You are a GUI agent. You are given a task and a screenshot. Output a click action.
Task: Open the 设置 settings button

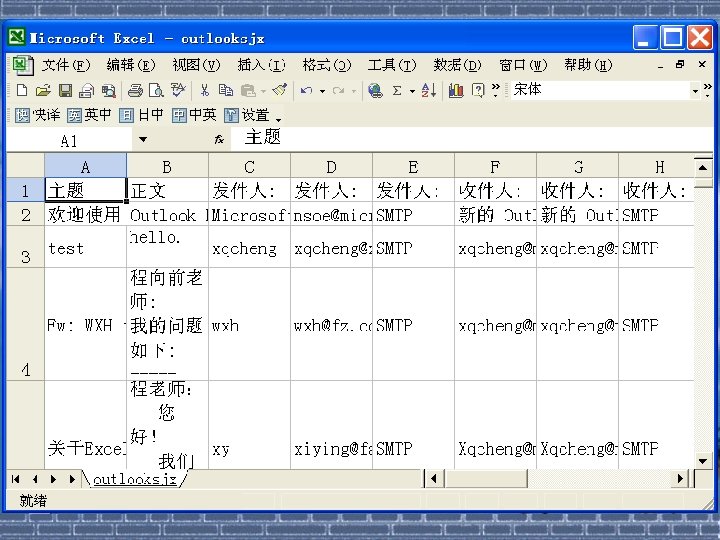(247, 115)
